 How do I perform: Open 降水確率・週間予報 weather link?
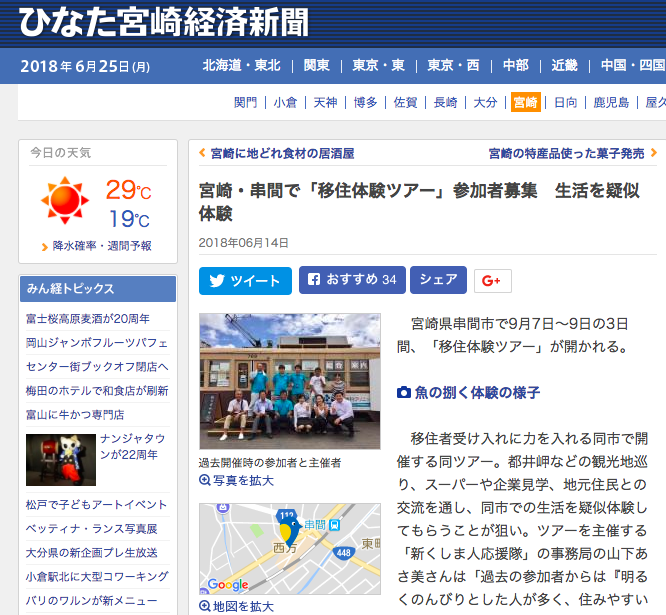click(x=102, y=246)
